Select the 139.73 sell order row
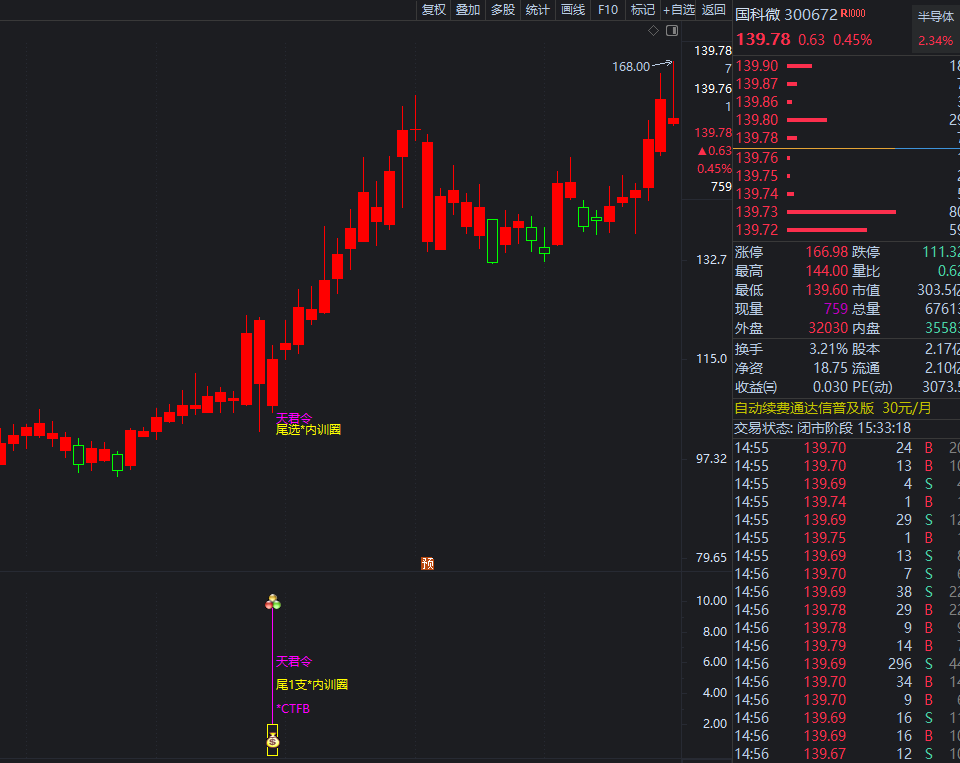960x763 pixels. pos(840,212)
